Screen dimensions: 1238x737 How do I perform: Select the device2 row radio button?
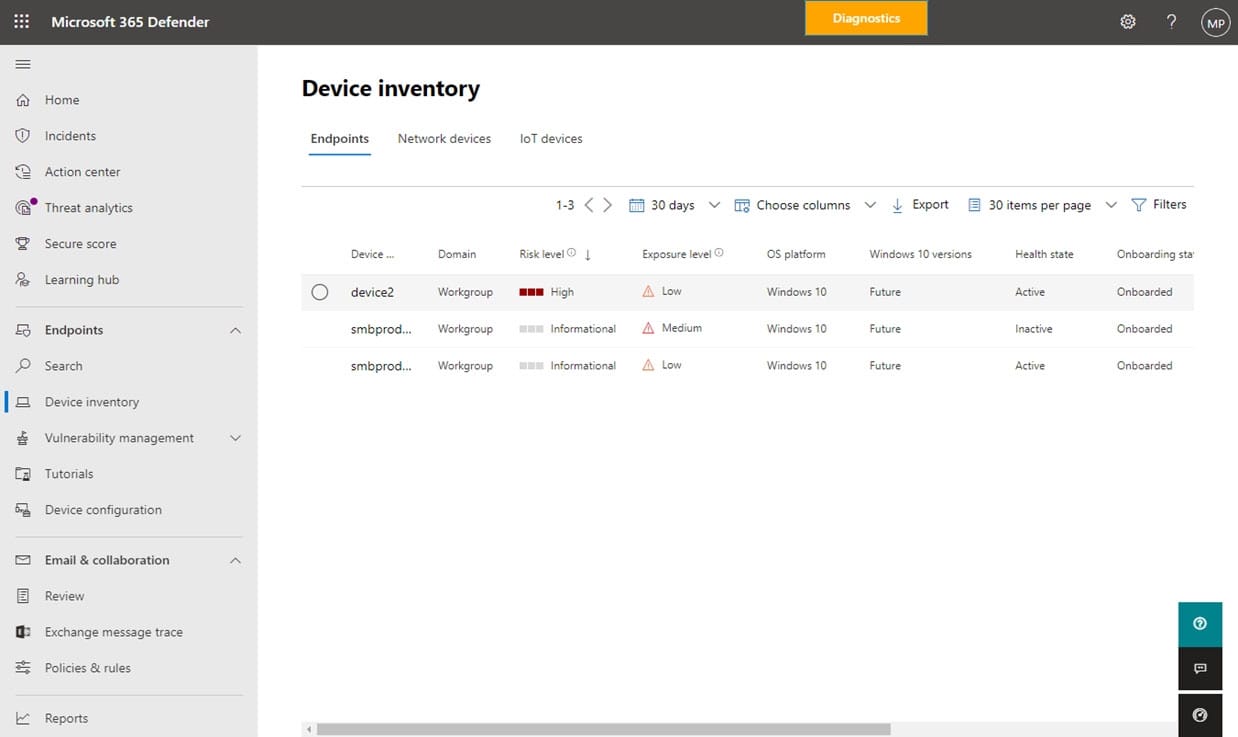tap(320, 292)
